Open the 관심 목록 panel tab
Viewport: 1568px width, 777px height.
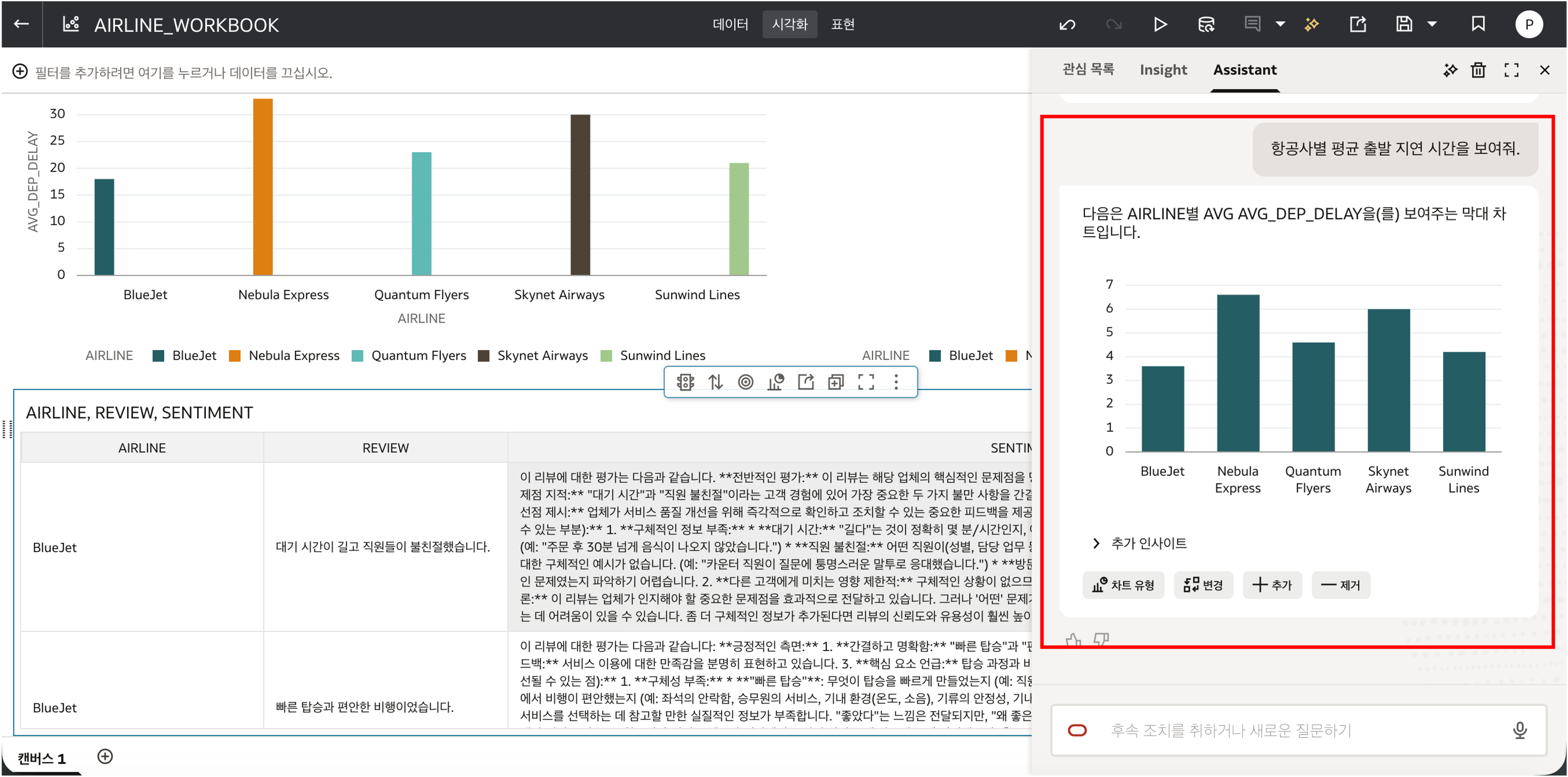1088,70
